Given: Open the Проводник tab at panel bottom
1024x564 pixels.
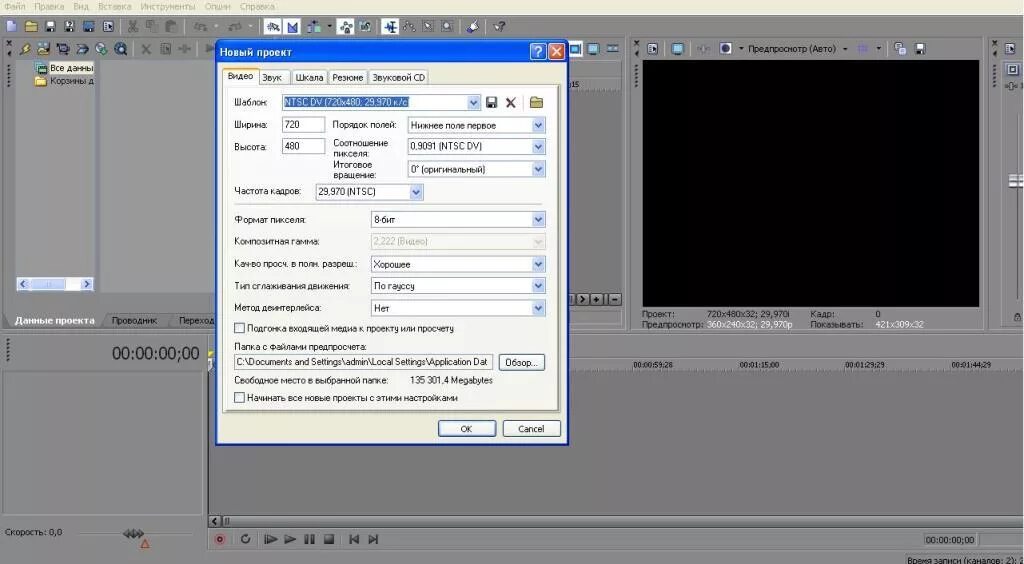Looking at the screenshot, I should [x=134, y=321].
